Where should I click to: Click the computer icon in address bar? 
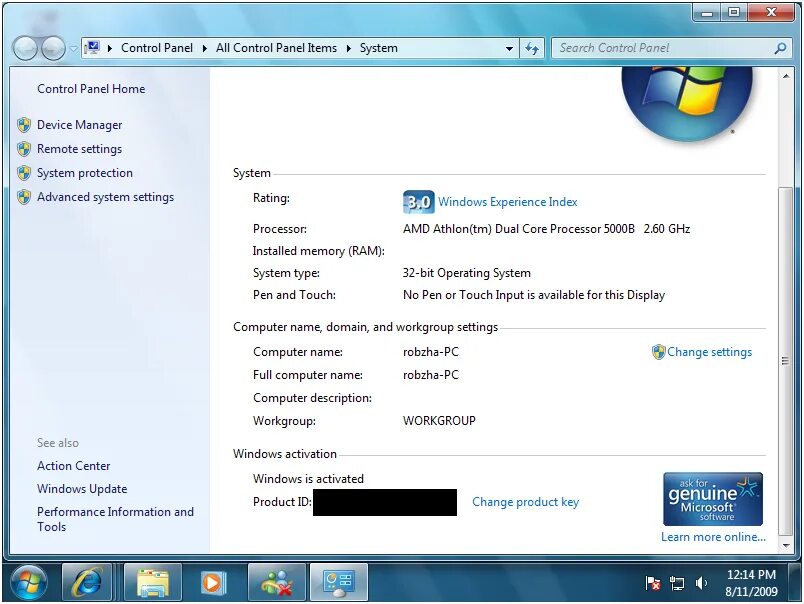(x=92, y=48)
